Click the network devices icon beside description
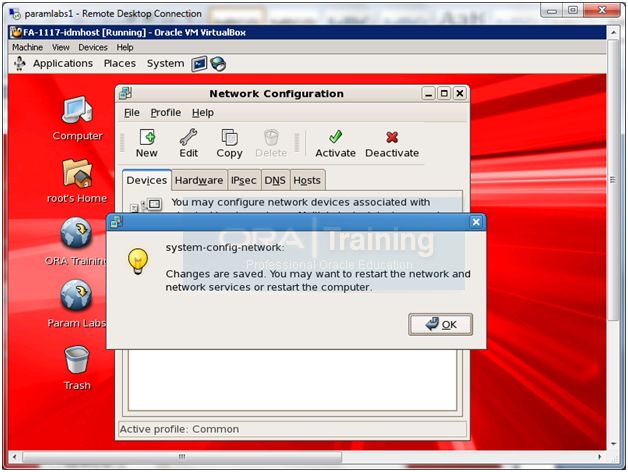This screenshot has height=472, width=628. [147, 205]
